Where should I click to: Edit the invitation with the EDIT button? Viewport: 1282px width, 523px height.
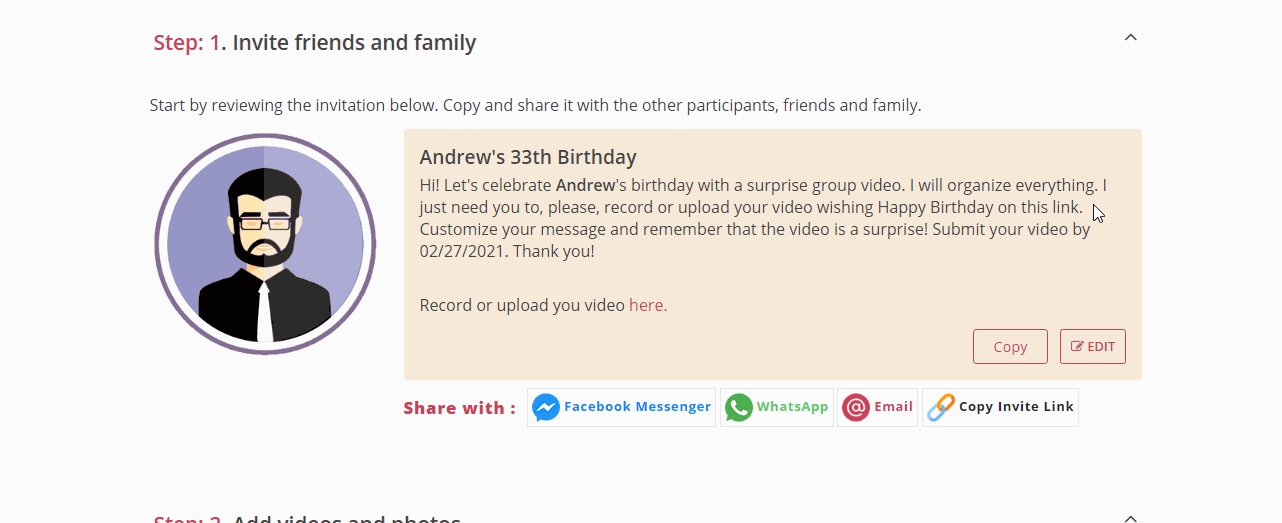coord(1093,347)
